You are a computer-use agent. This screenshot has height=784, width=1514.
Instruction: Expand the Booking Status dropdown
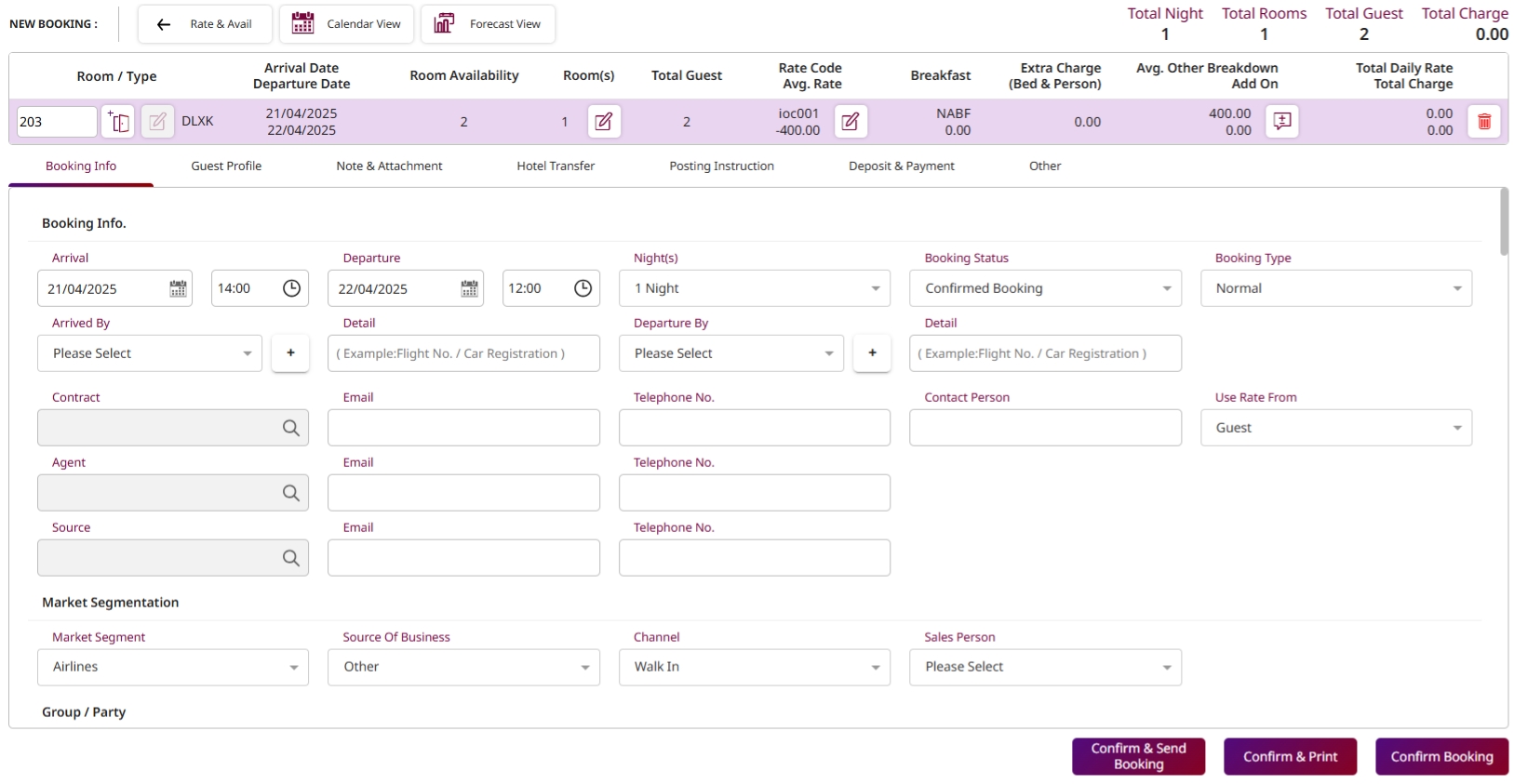click(x=1044, y=289)
